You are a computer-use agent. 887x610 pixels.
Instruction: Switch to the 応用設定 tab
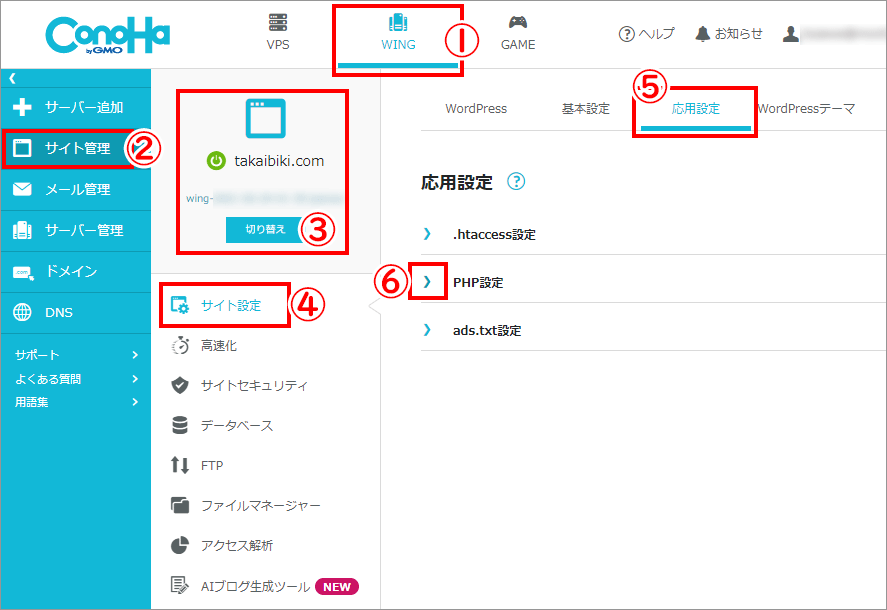tap(696, 109)
